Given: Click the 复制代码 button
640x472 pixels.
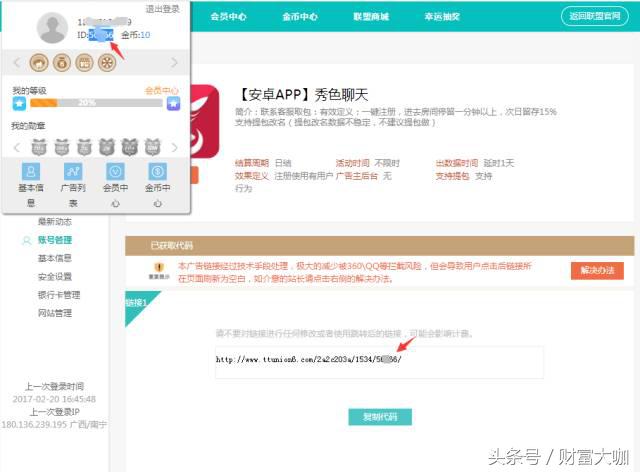Looking at the screenshot, I should pos(380,417).
